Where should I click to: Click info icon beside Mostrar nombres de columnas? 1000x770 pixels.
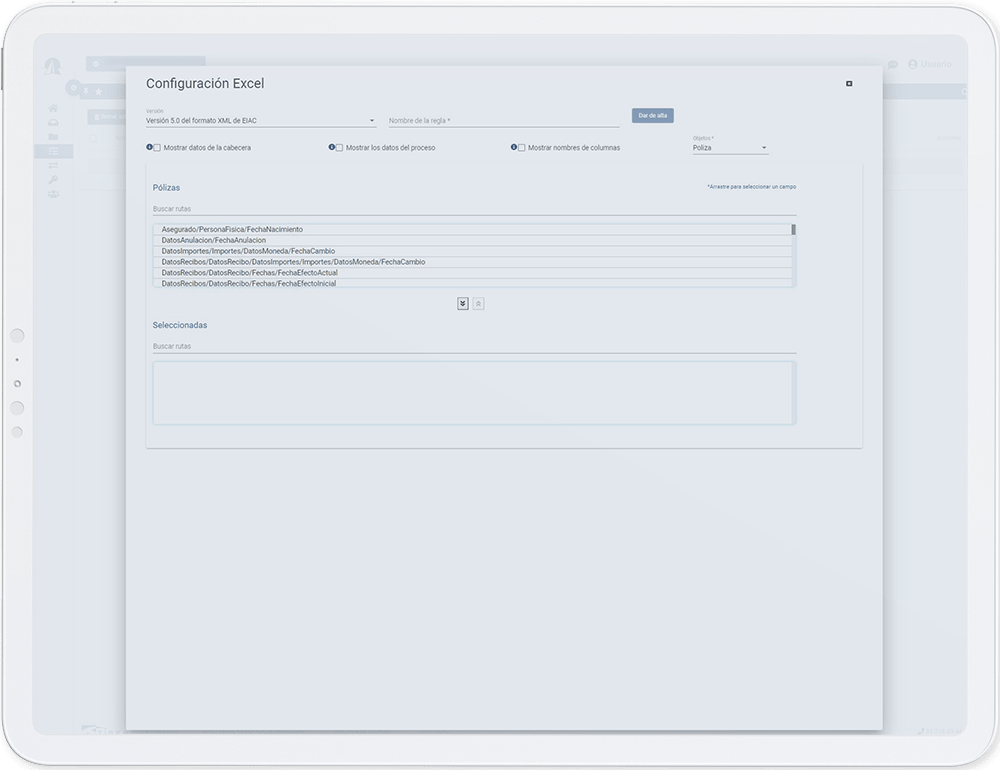[x=514, y=147]
